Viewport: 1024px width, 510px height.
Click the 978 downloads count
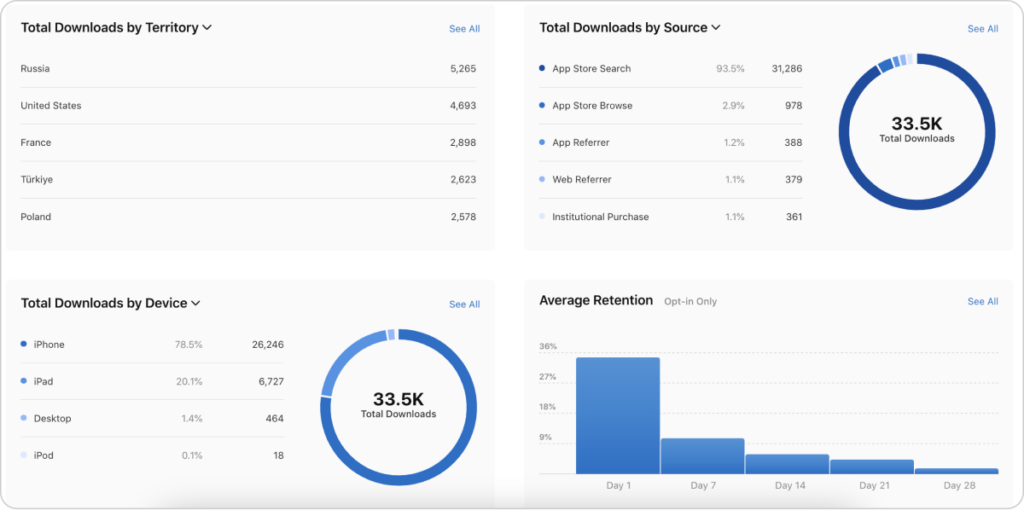tap(793, 106)
